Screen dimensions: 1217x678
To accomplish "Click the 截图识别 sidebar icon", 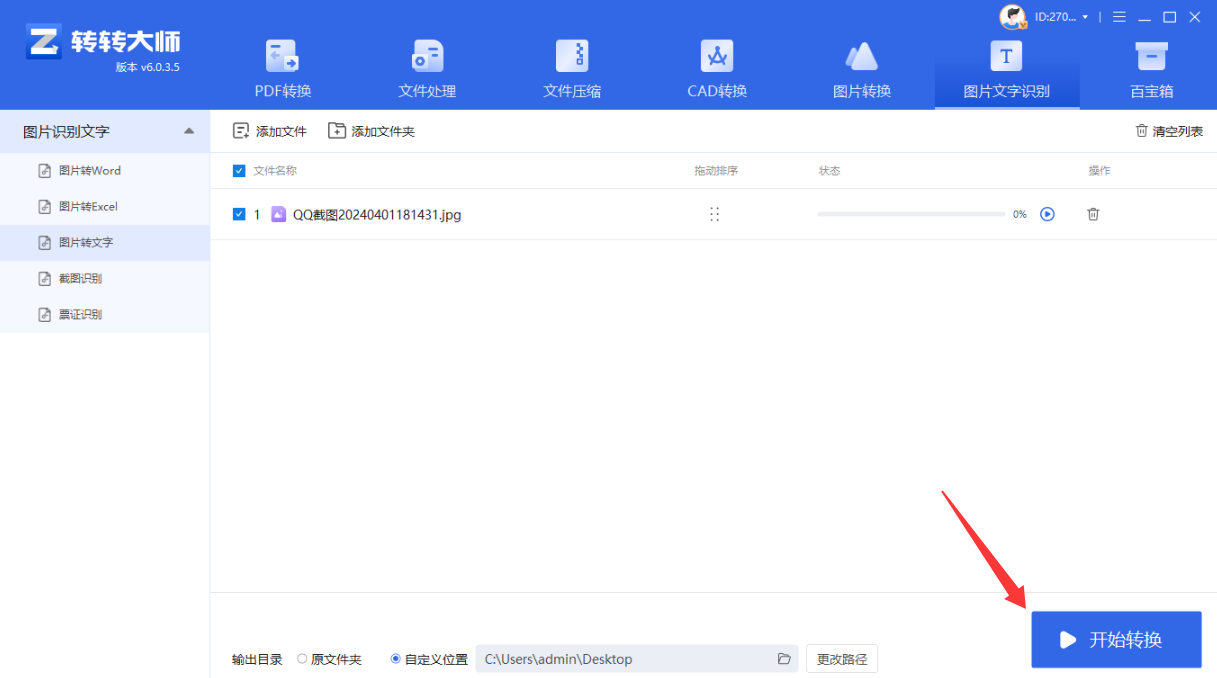I will click(x=44, y=279).
